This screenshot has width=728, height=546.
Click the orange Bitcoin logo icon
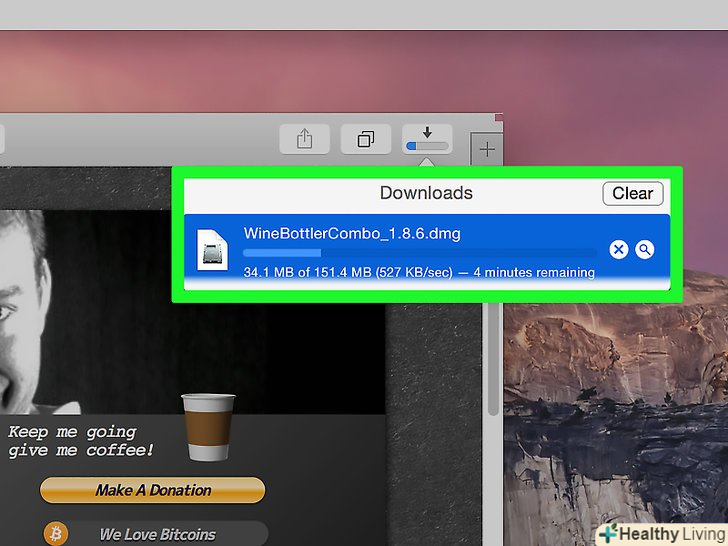tap(56, 533)
